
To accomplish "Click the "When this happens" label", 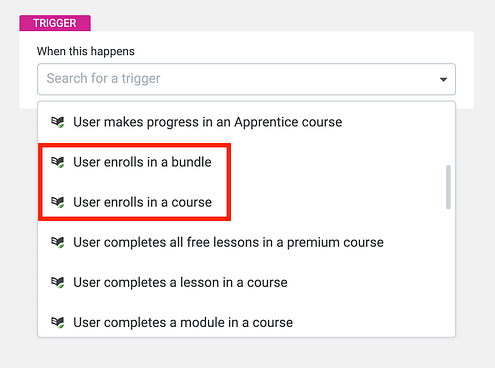I will coord(86,51).
